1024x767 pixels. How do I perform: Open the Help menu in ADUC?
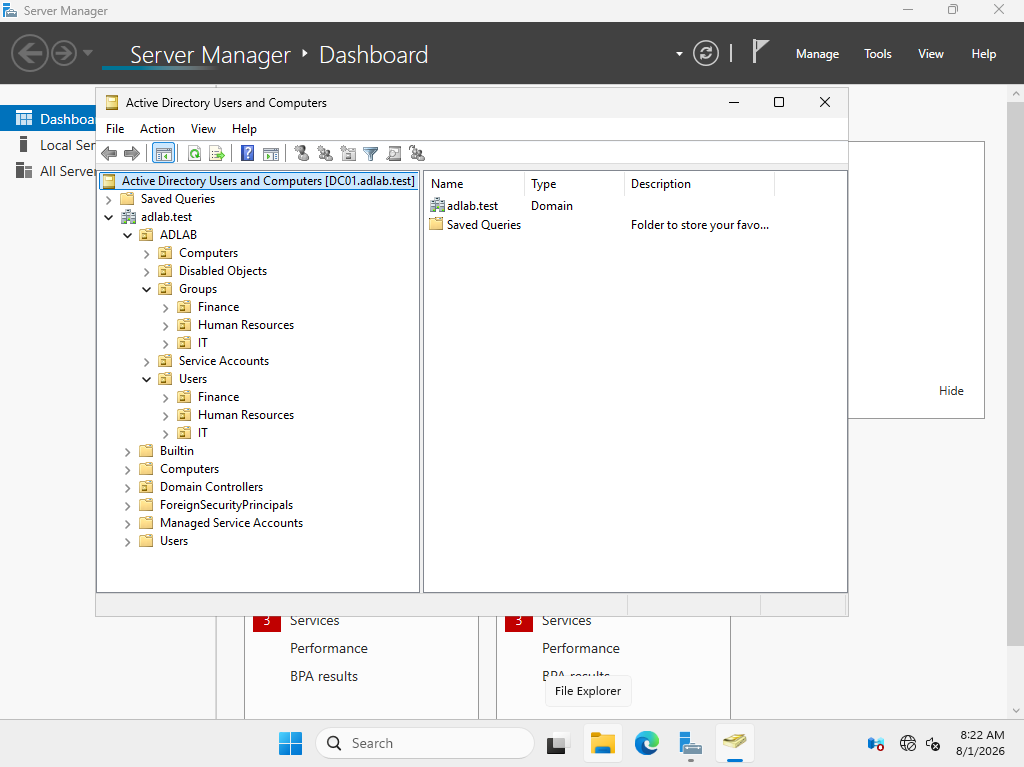click(244, 129)
